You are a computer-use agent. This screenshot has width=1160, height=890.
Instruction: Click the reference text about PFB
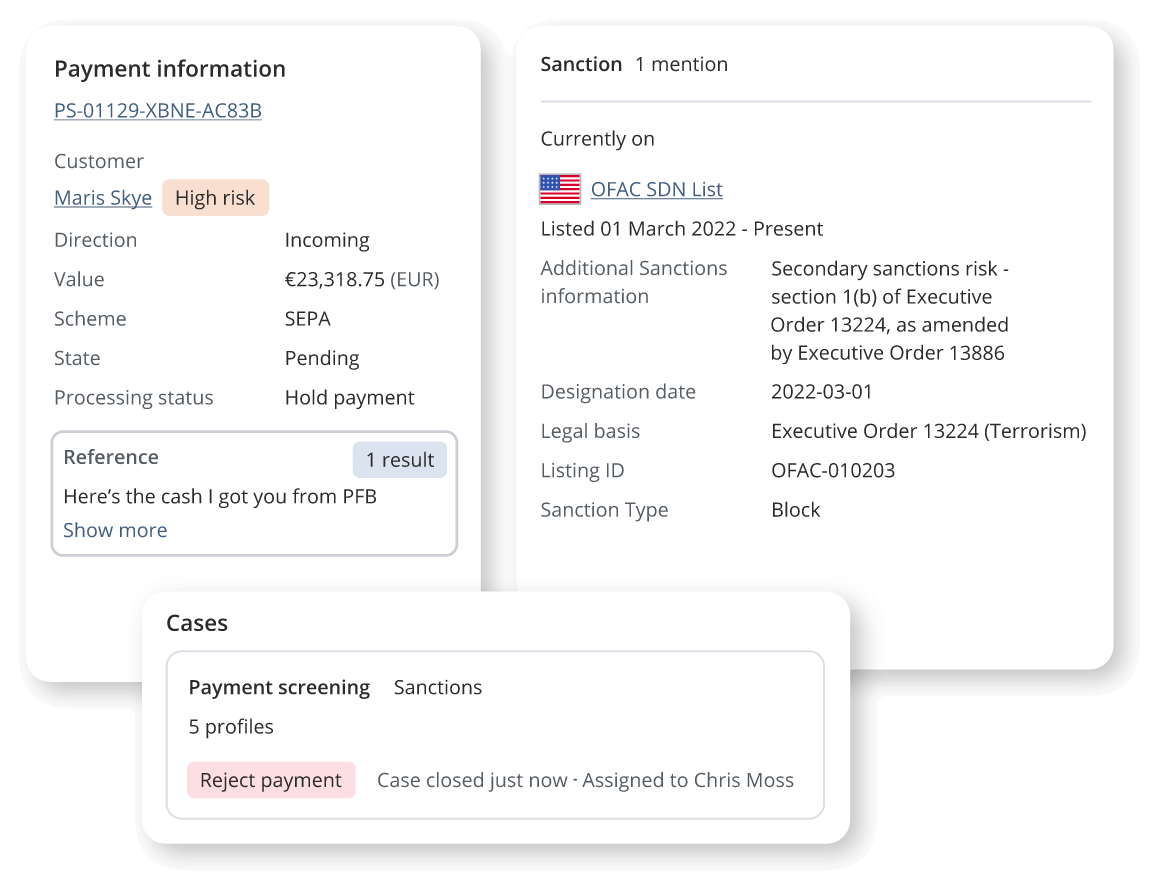[x=220, y=496]
